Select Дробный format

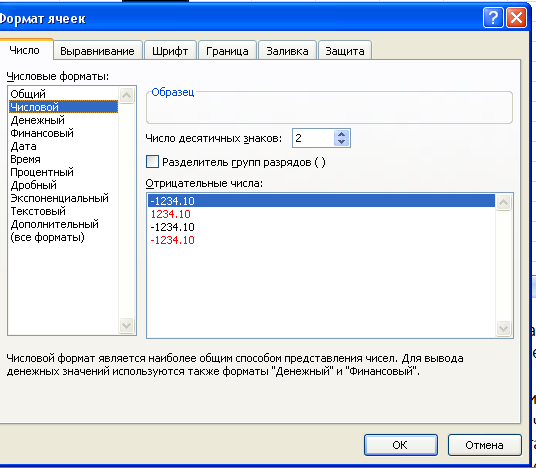coord(63,185)
